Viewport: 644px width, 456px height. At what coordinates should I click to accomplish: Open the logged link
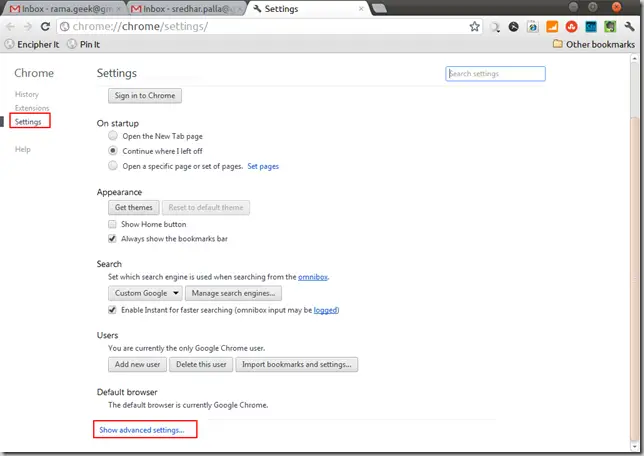click(326, 310)
